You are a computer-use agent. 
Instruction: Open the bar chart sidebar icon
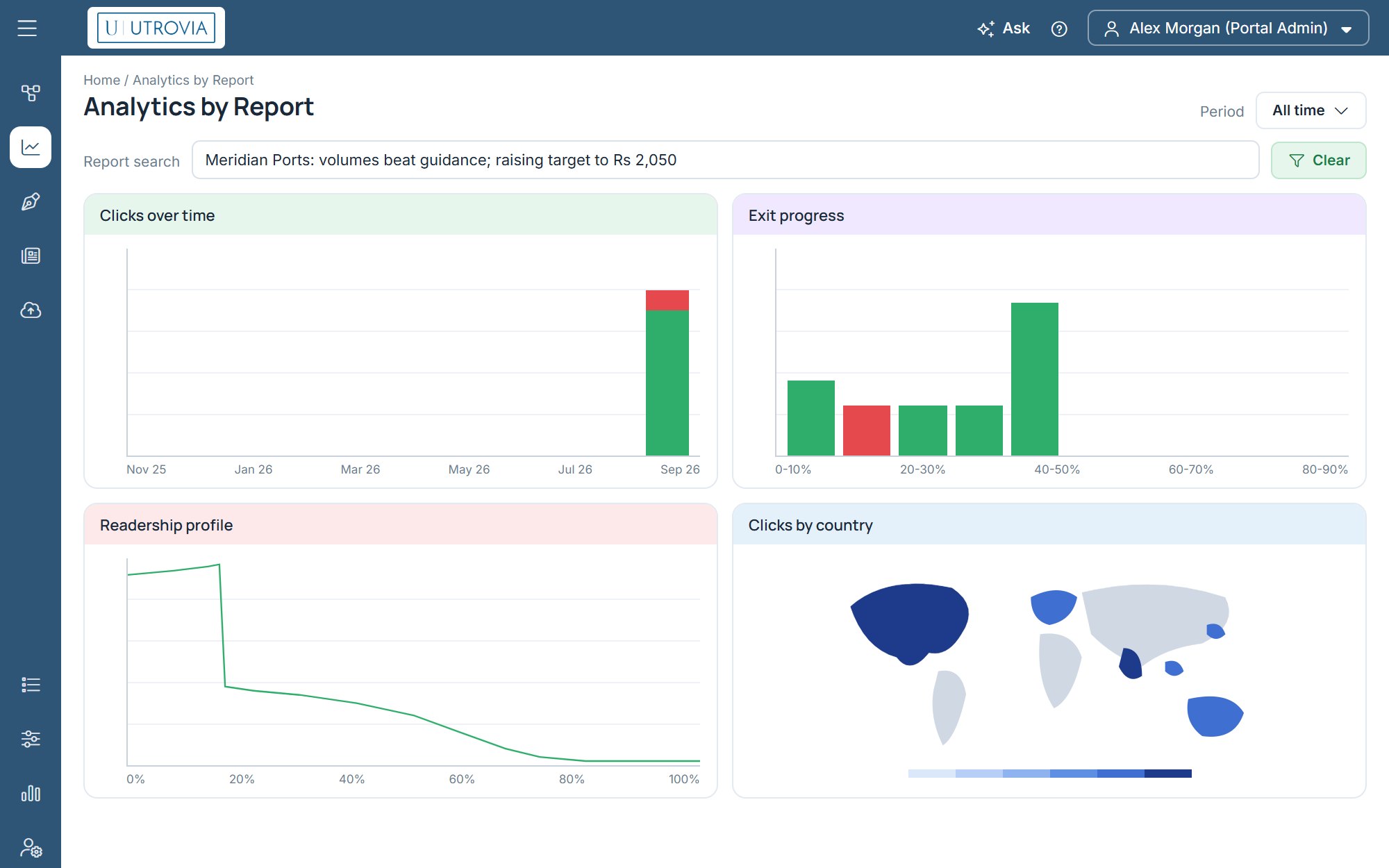[x=31, y=793]
